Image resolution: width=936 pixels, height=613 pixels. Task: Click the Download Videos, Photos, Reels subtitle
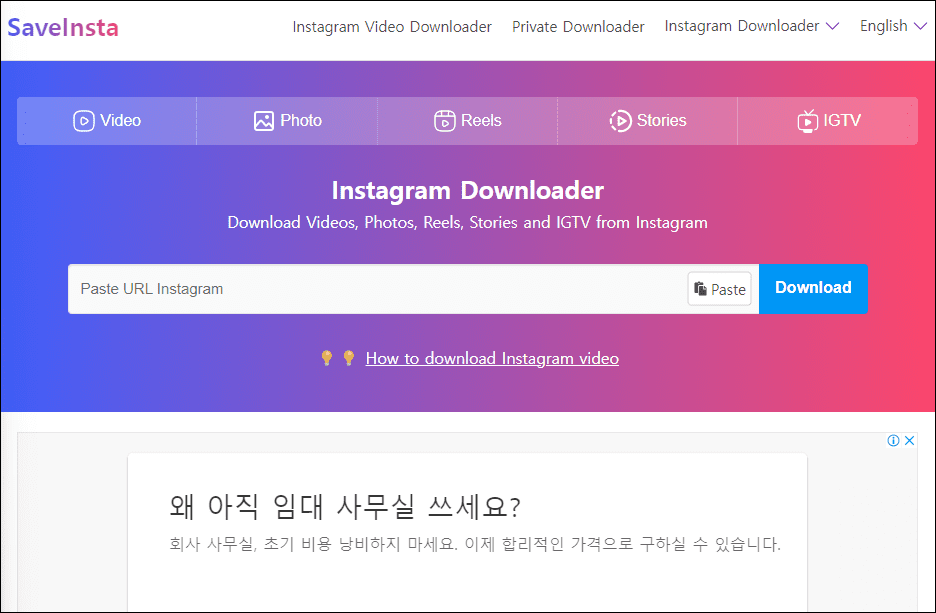coord(467,223)
